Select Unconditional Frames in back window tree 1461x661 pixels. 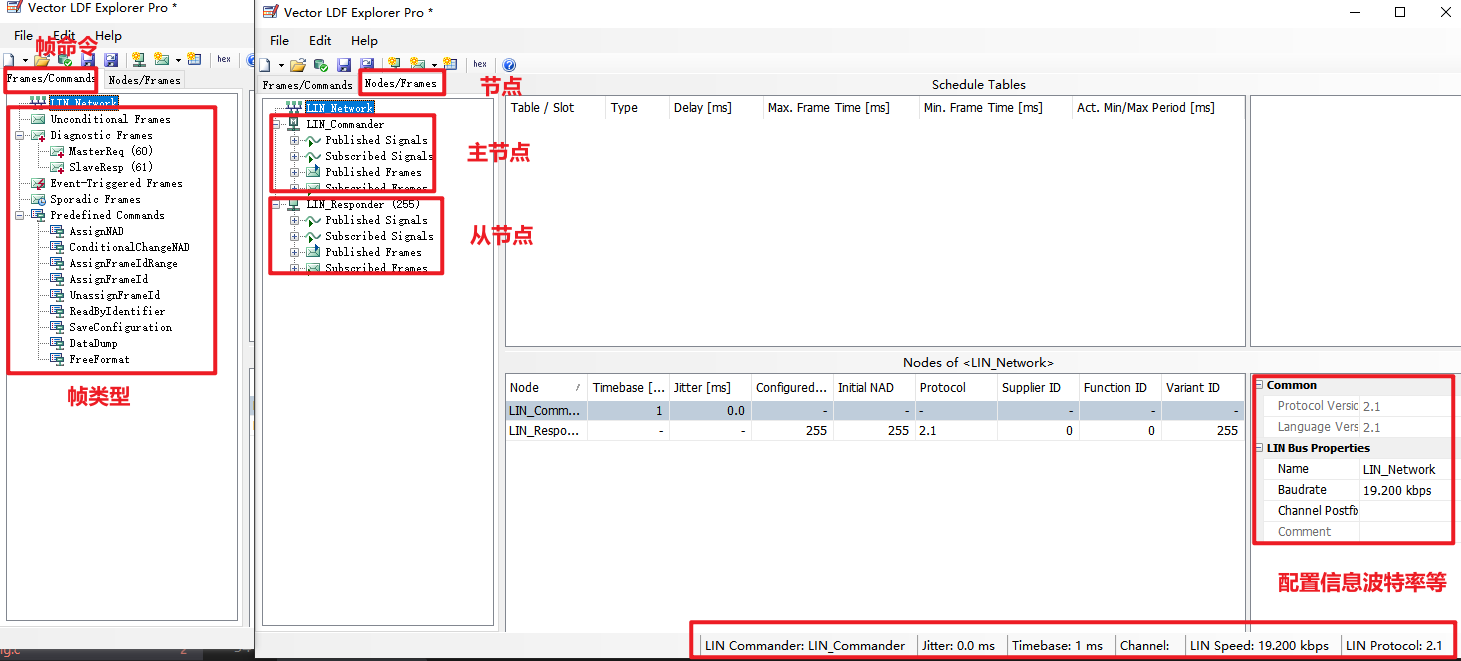coord(110,119)
